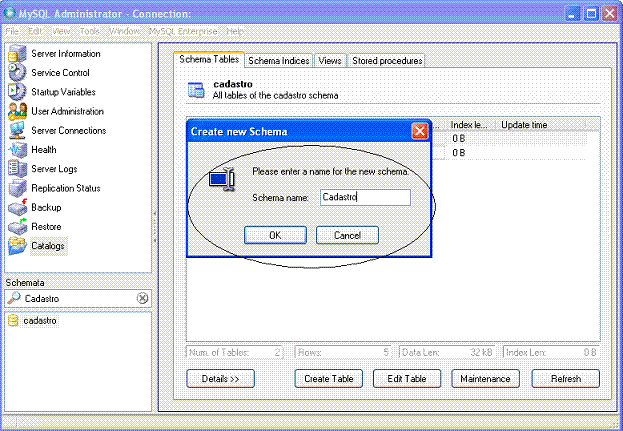Screen dimensions: 623x431
Task: Select Startup Variables in the sidebar
Action: [64, 92]
